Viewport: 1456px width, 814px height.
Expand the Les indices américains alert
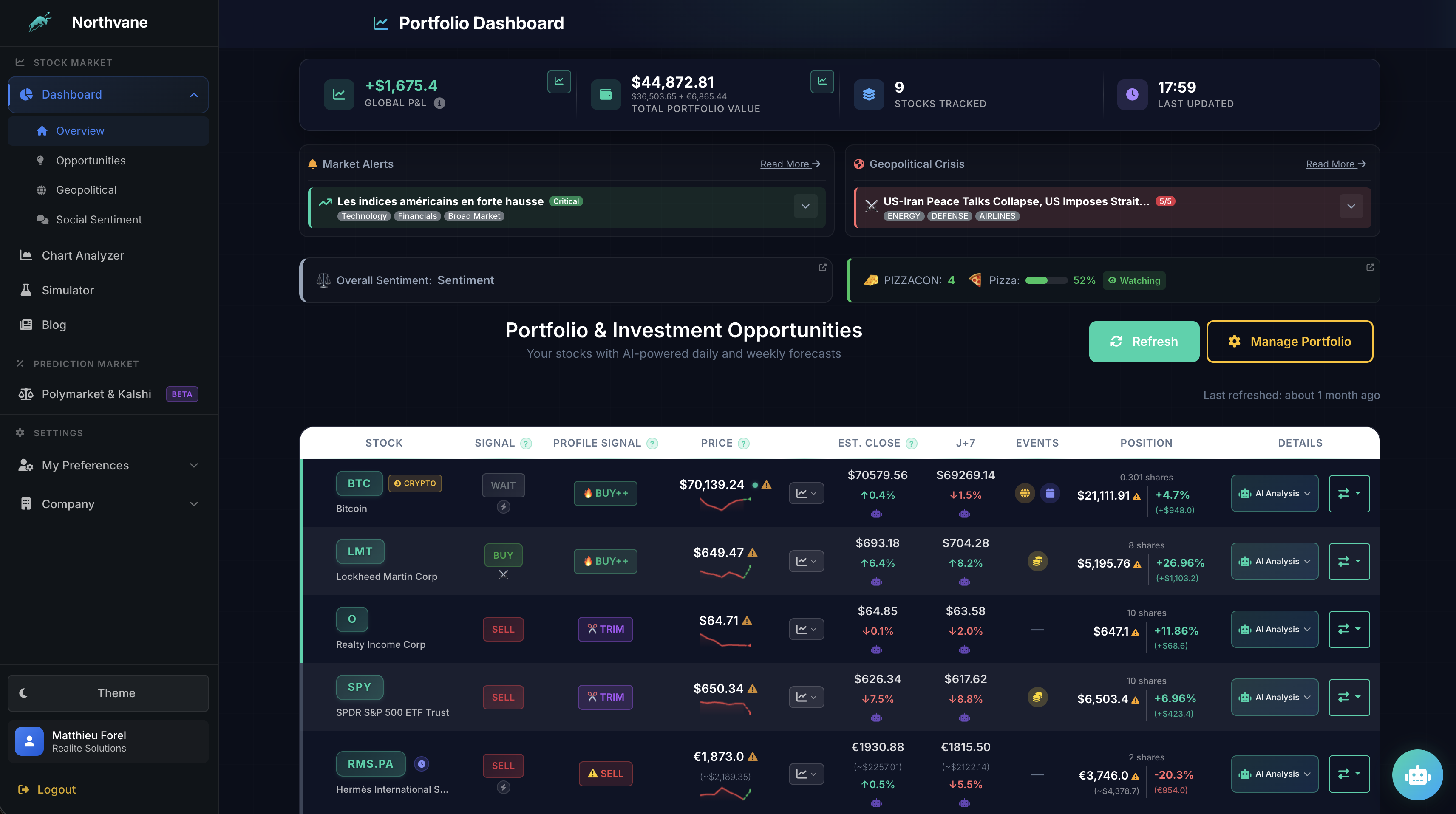[805, 206]
